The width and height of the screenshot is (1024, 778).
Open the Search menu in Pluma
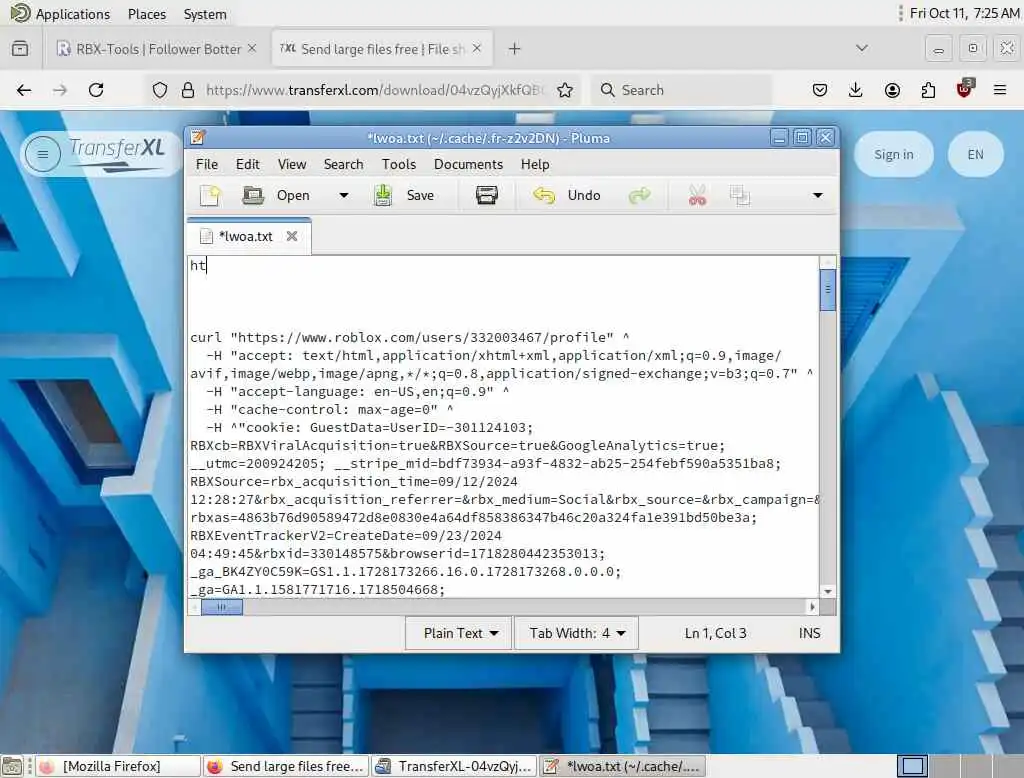(344, 164)
